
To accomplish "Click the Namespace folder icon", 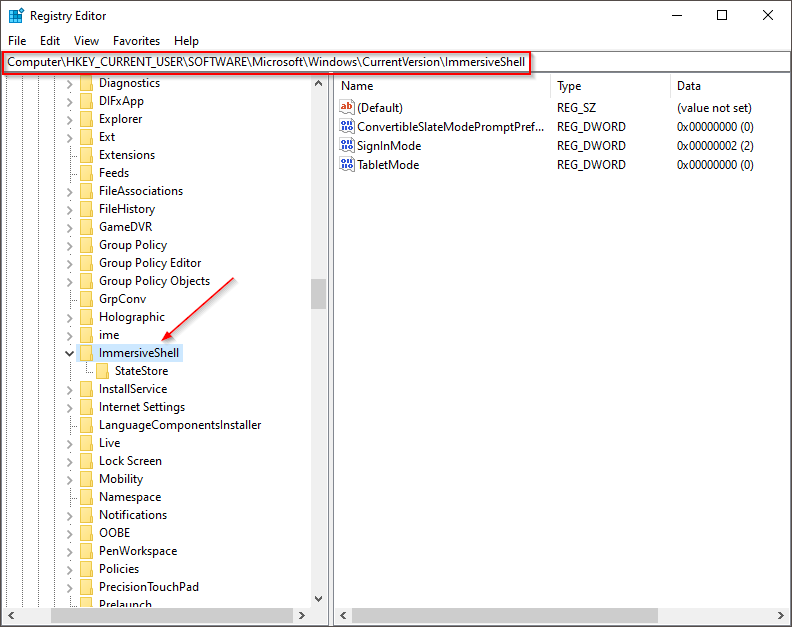I will pyautogui.click(x=86, y=497).
